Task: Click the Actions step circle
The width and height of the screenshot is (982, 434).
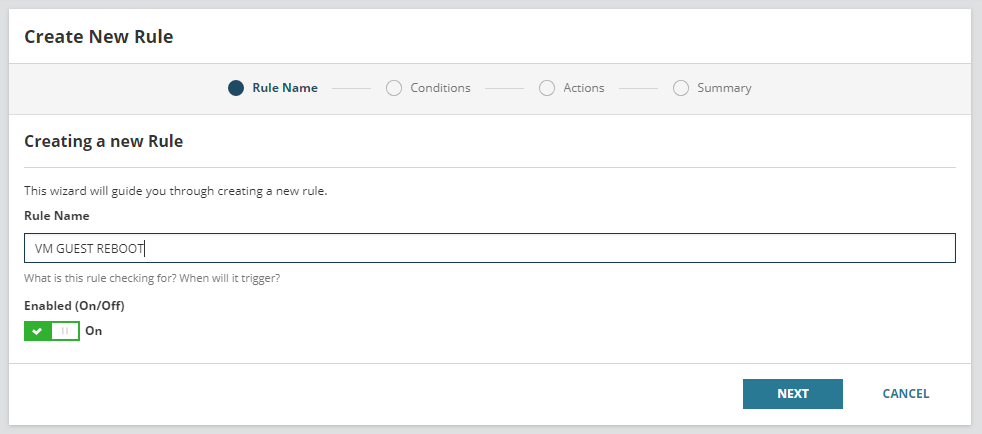Action: point(547,88)
